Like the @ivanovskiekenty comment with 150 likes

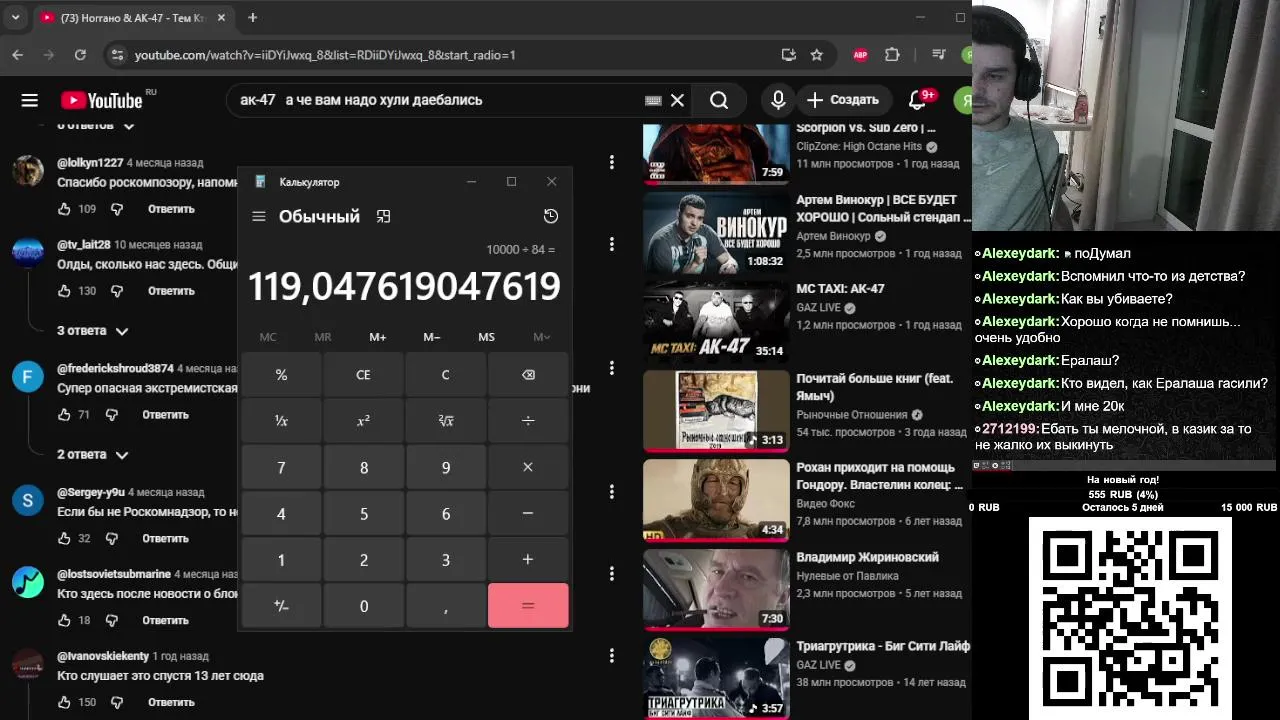[65, 702]
